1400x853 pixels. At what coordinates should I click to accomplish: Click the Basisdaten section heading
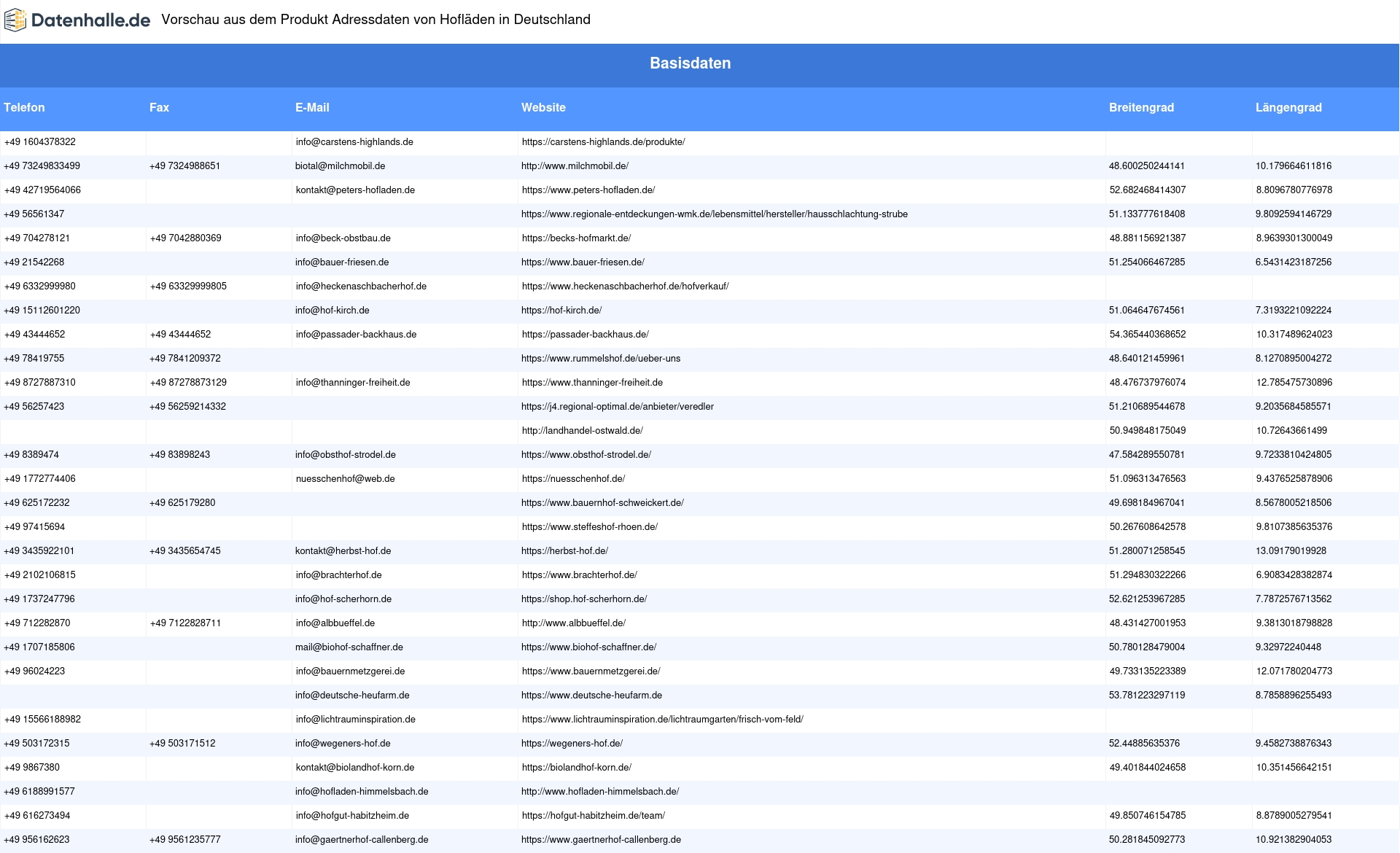(690, 63)
